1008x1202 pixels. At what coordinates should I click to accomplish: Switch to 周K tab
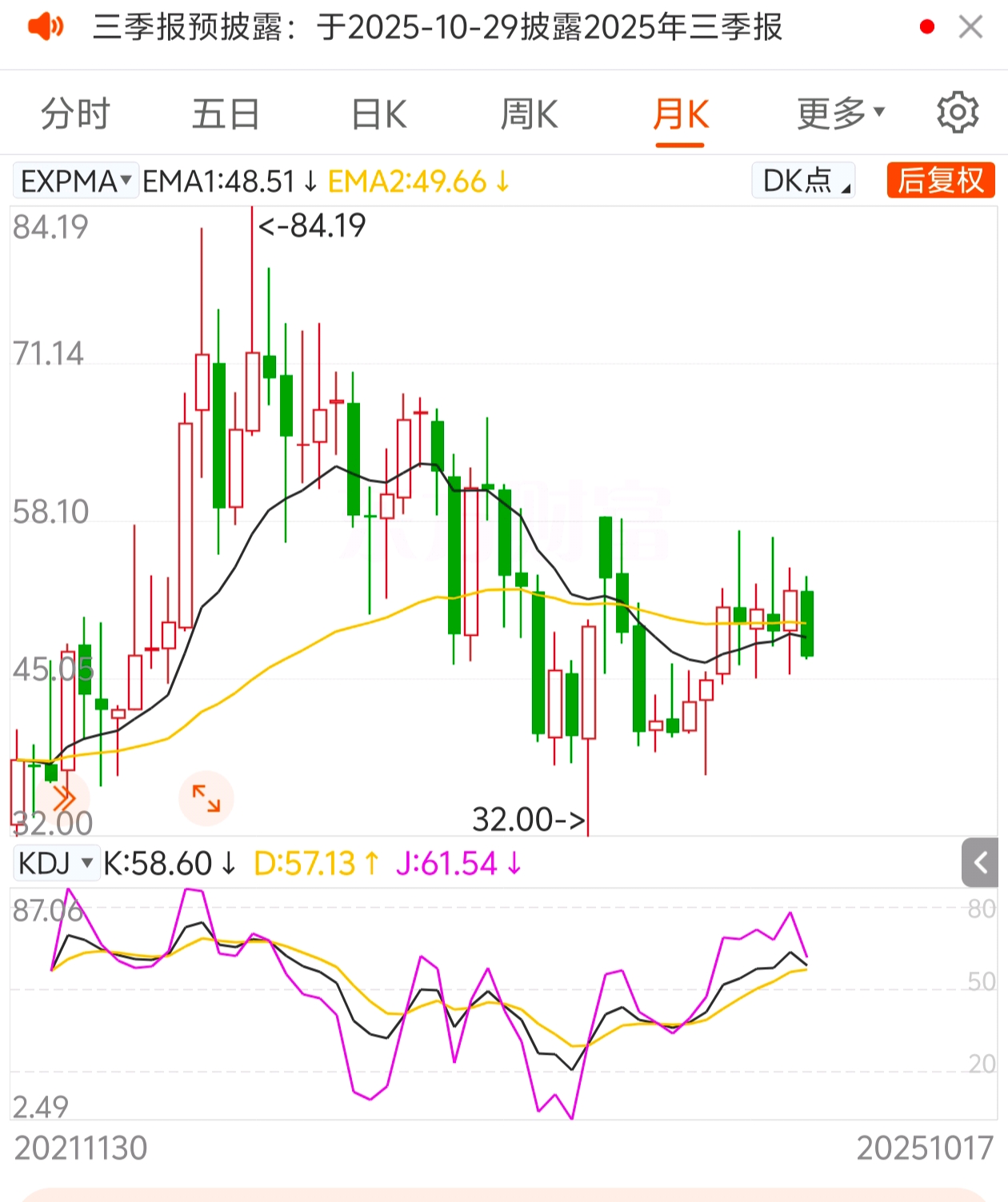pyautogui.click(x=529, y=114)
